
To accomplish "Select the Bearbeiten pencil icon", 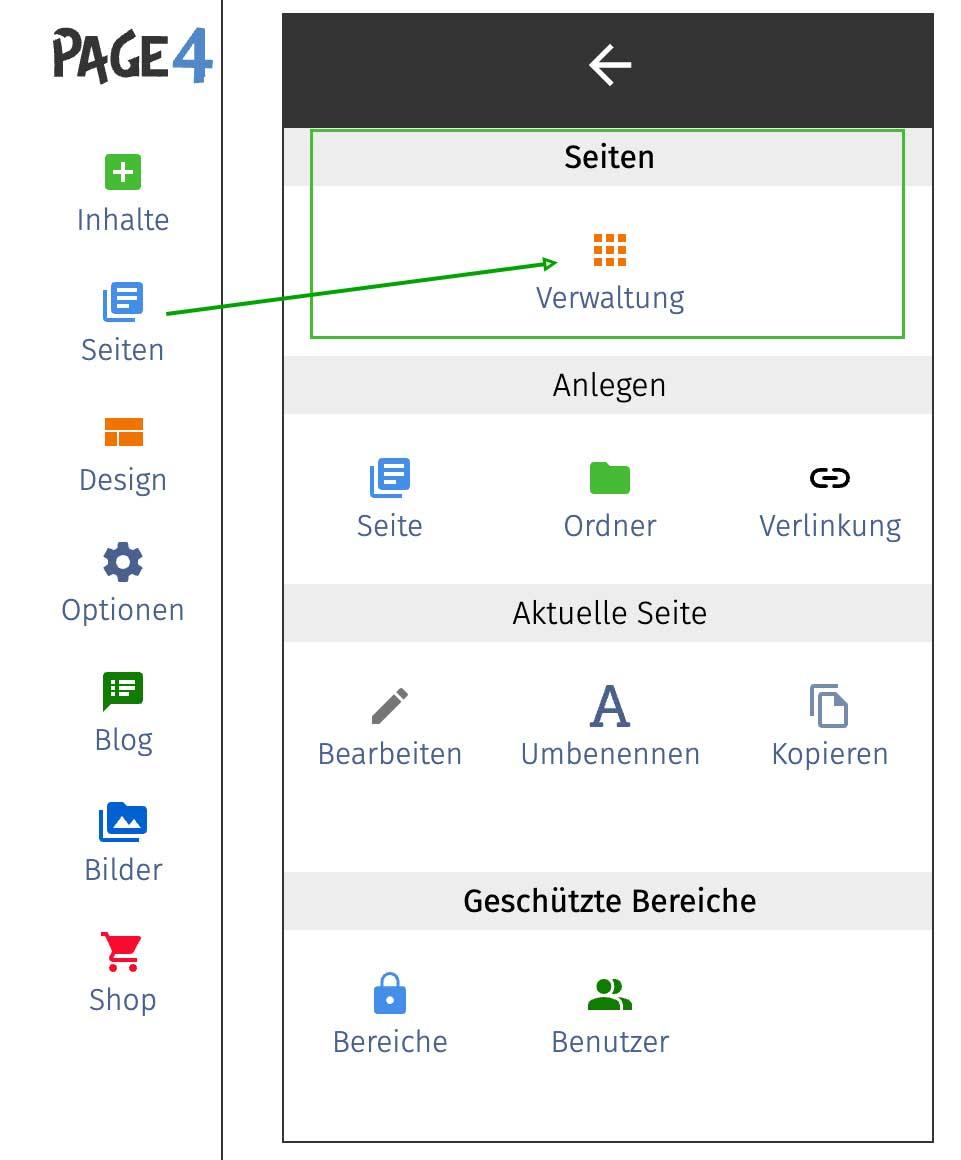I will click(x=389, y=706).
